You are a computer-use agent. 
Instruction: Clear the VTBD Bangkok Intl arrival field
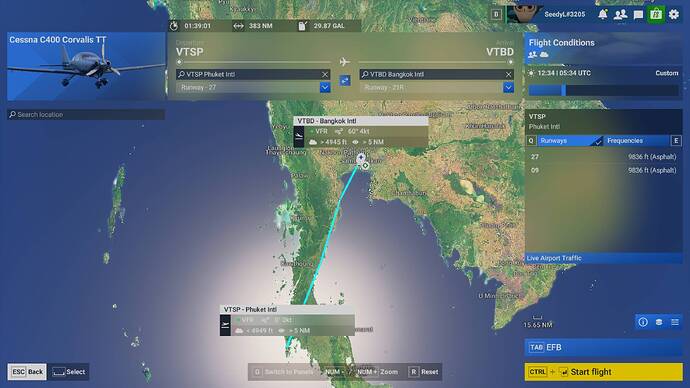(508, 74)
